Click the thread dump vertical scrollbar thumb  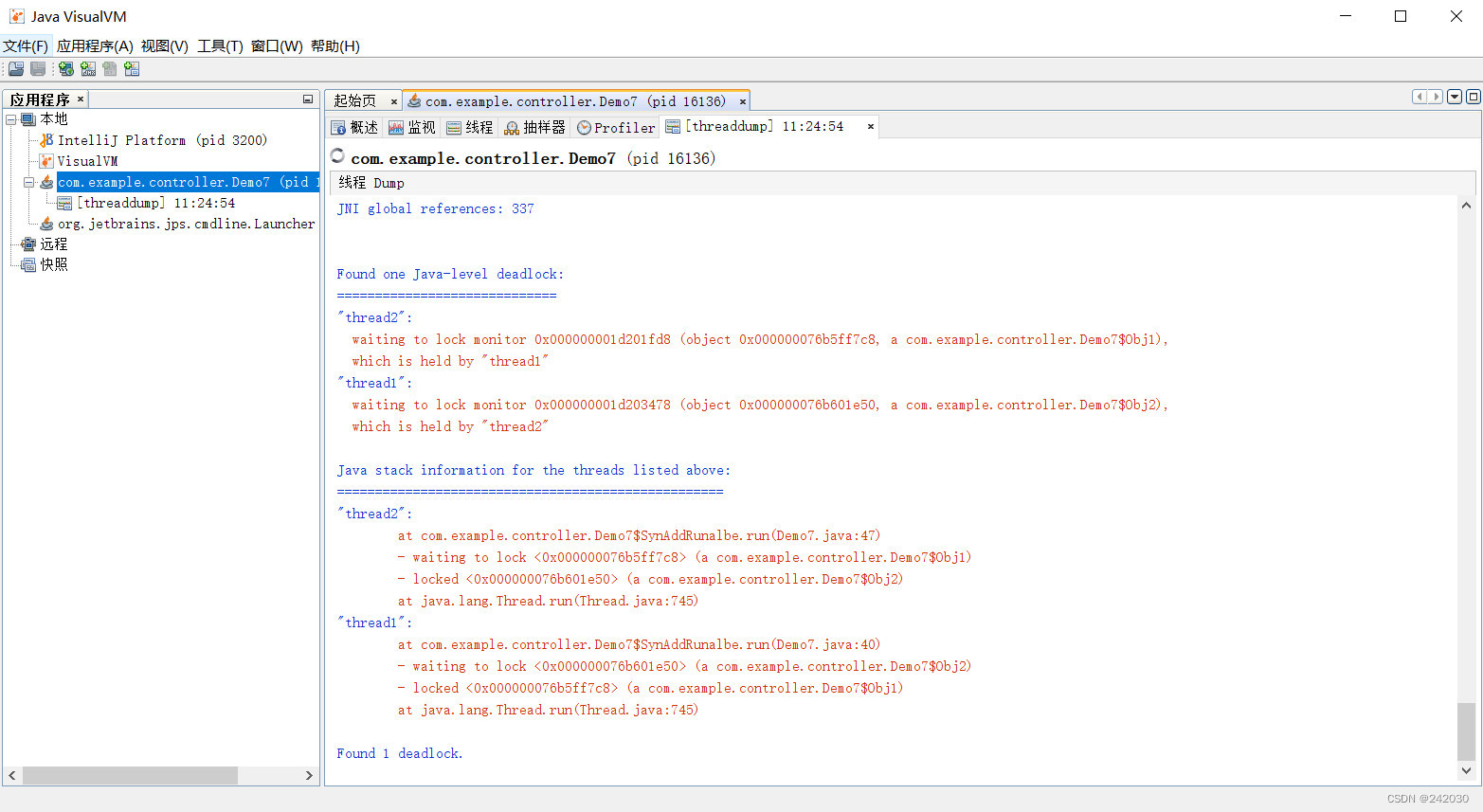(x=1466, y=731)
